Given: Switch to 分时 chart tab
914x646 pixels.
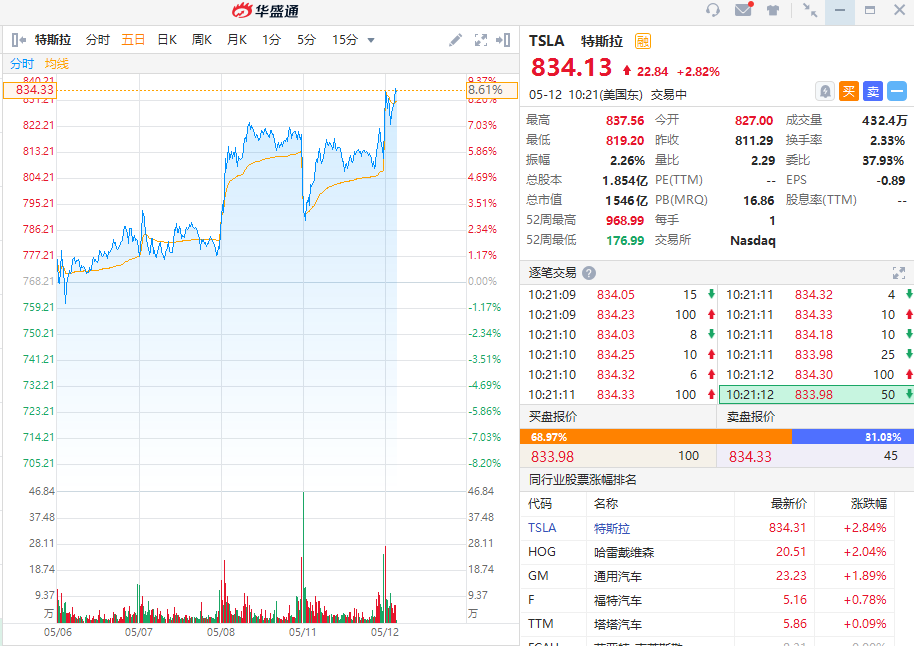Looking at the screenshot, I should tap(97, 40).
